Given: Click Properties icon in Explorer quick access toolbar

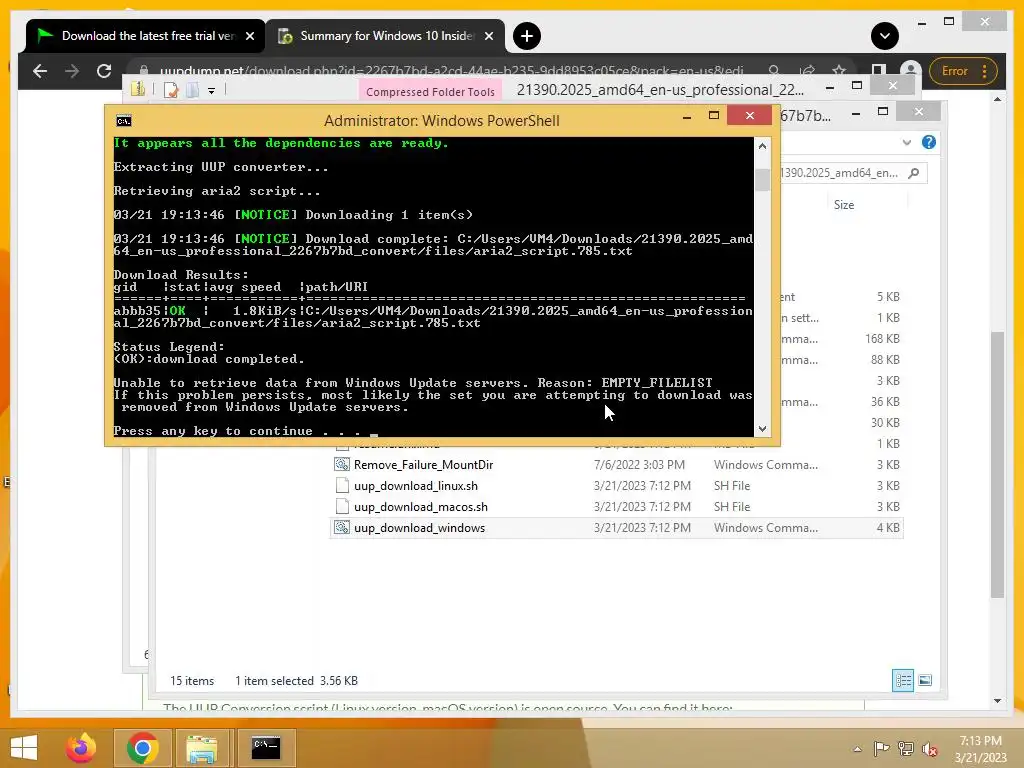Looking at the screenshot, I should [x=171, y=90].
